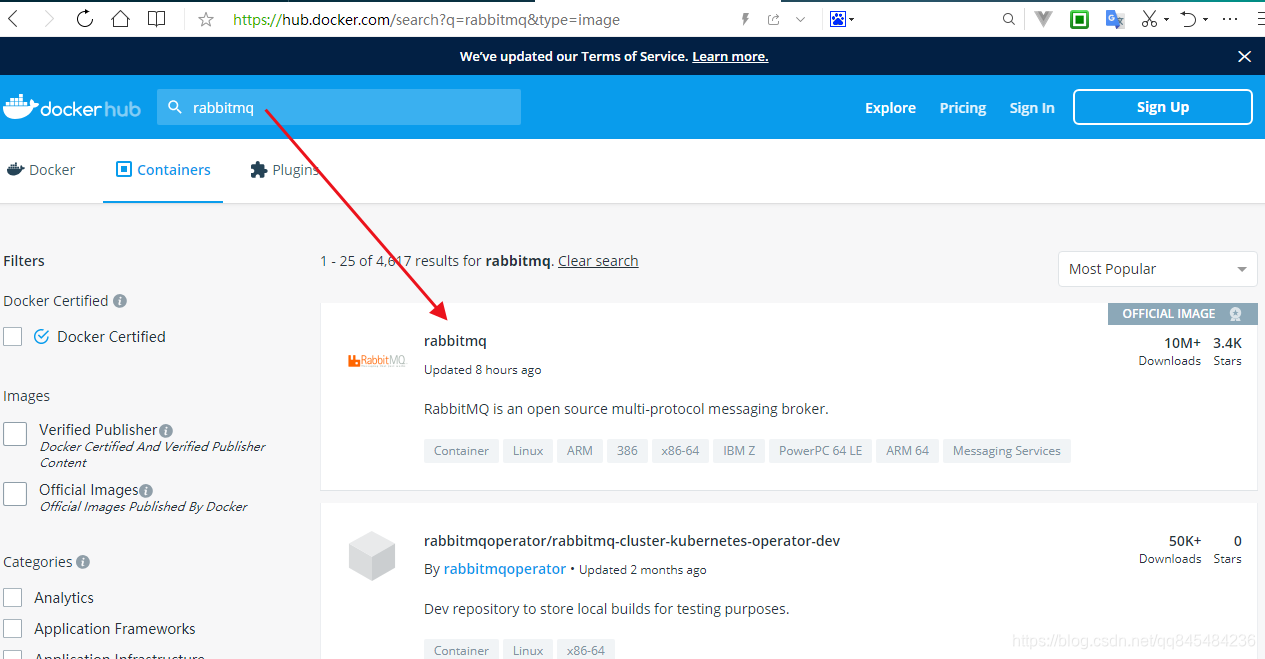Open the Vue devtools extension icon
Image resolution: width=1265 pixels, height=659 pixels.
1044,19
